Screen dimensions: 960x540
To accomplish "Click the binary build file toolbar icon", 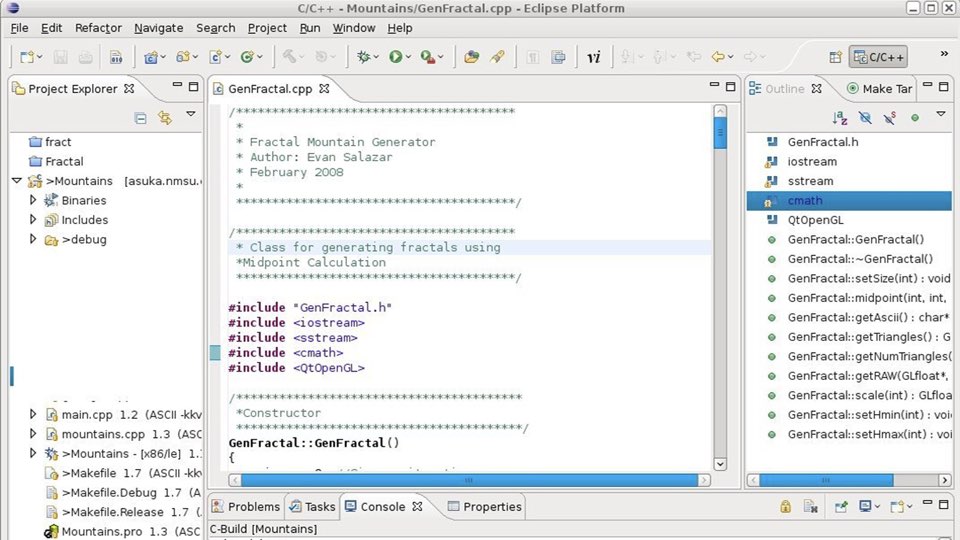I will click(116, 57).
